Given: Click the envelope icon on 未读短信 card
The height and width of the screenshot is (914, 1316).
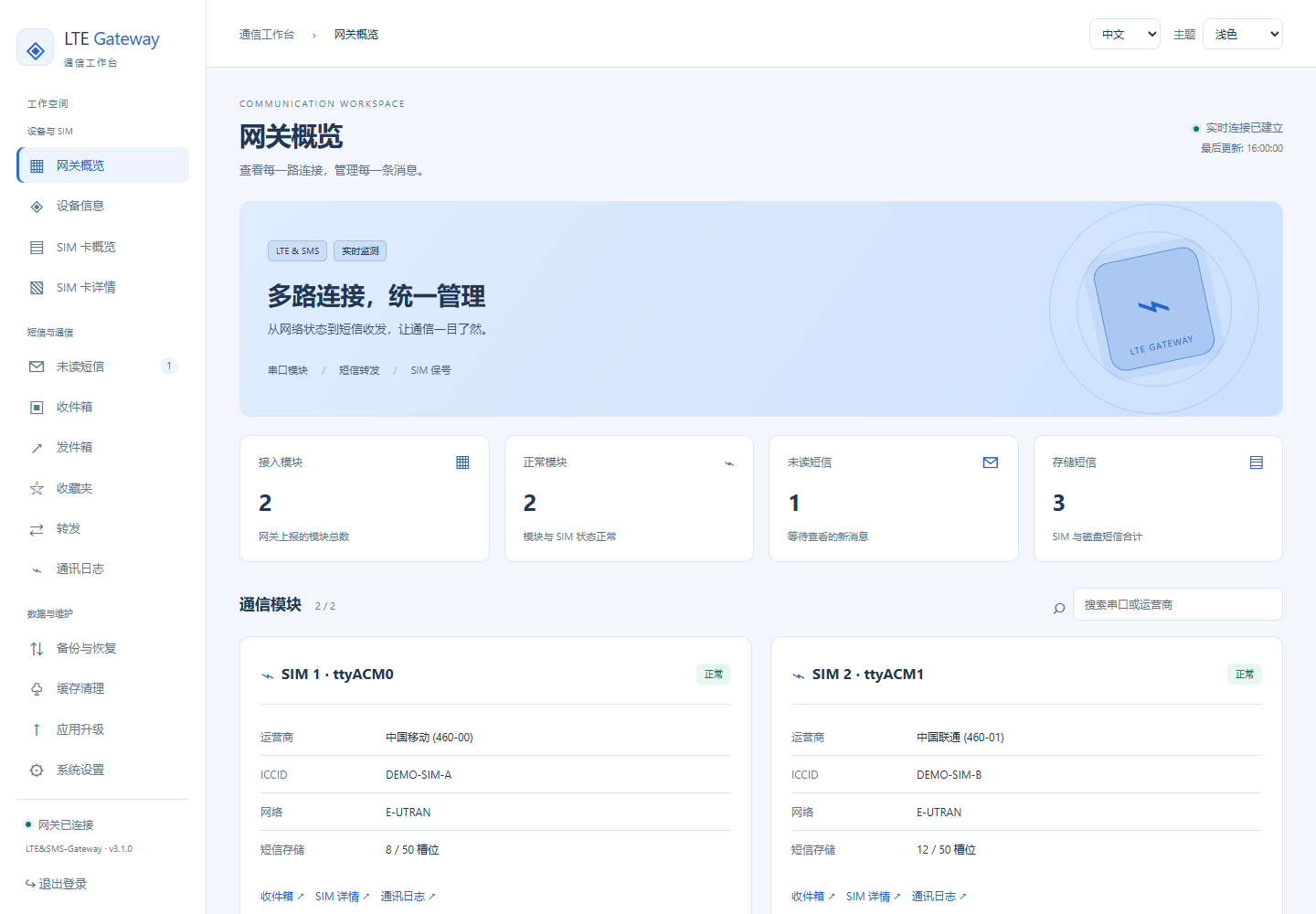Looking at the screenshot, I should coord(991,462).
